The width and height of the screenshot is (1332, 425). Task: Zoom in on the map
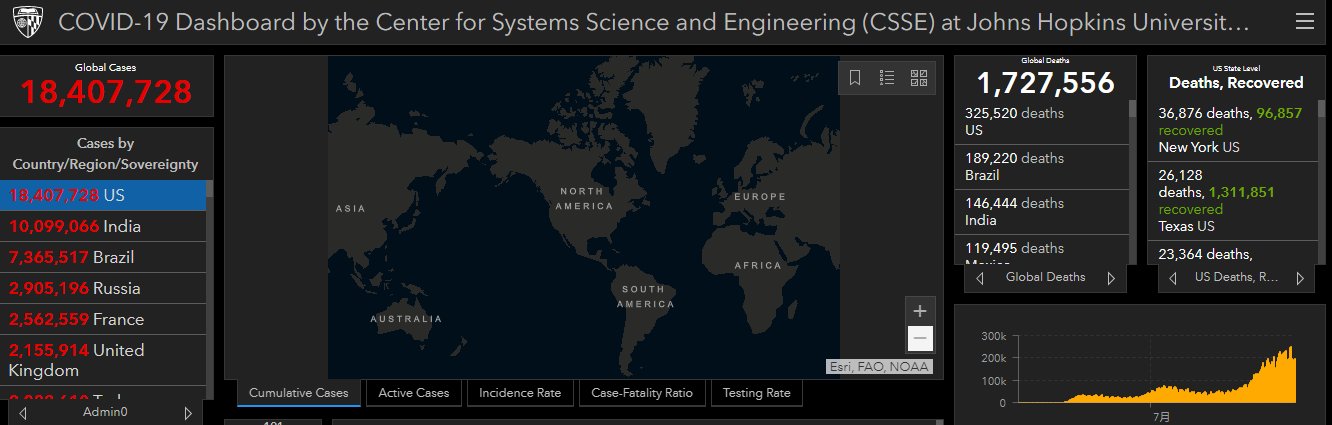(920, 311)
